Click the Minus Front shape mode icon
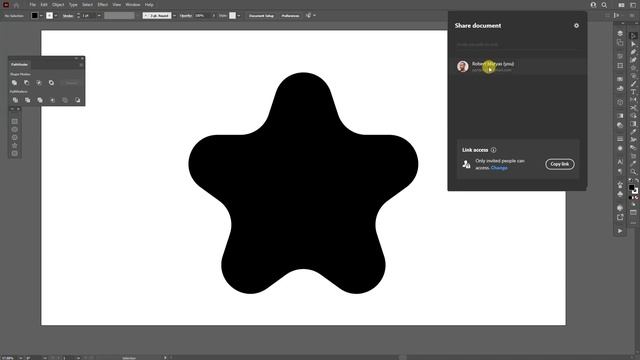This screenshot has width=640, height=360. click(27, 83)
